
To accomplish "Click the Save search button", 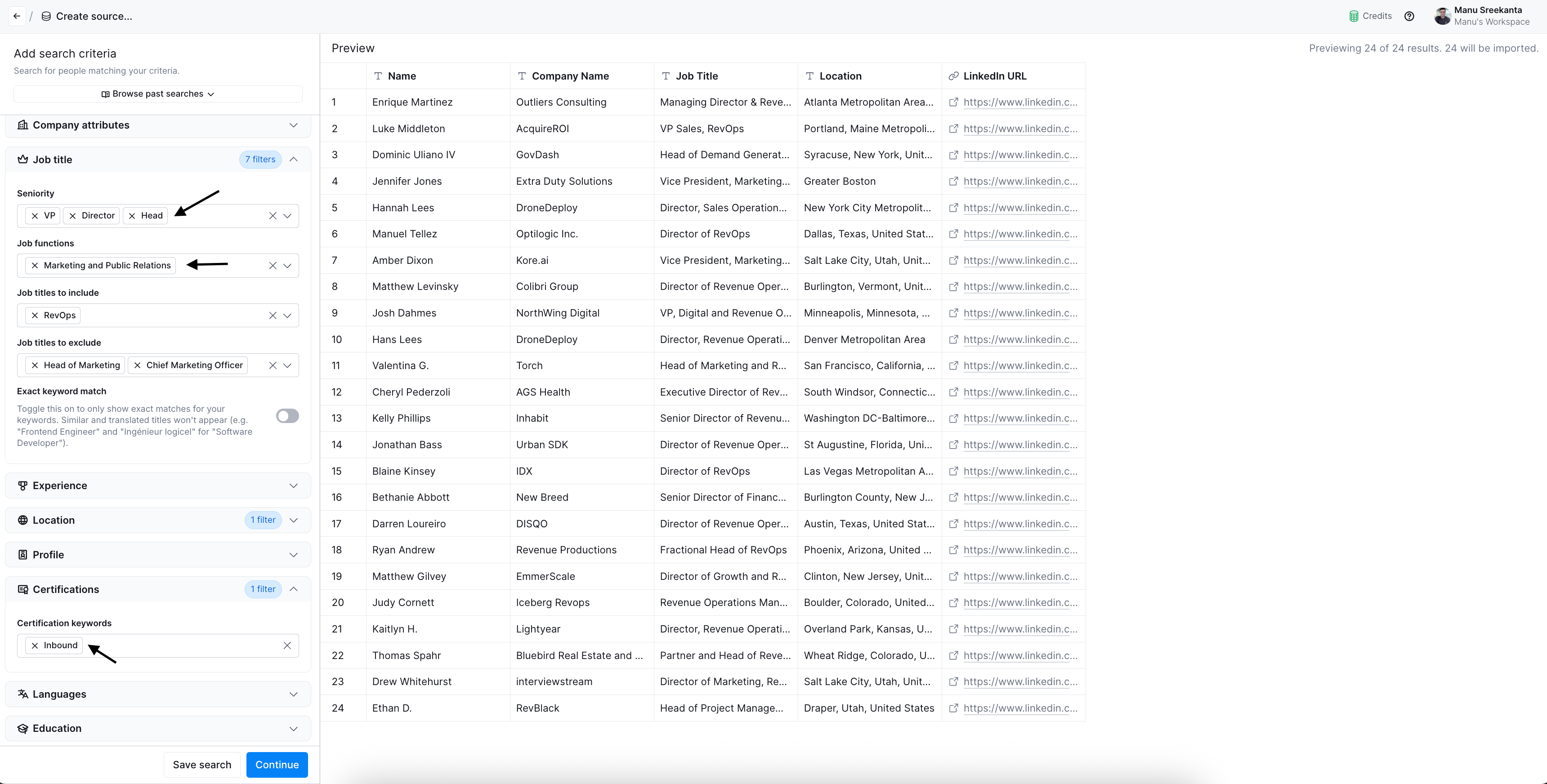I will [202, 764].
